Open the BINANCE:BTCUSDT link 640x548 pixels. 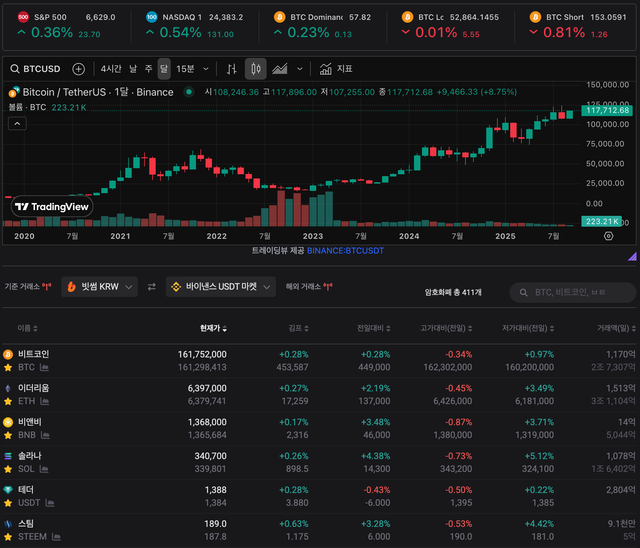point(345,251)
